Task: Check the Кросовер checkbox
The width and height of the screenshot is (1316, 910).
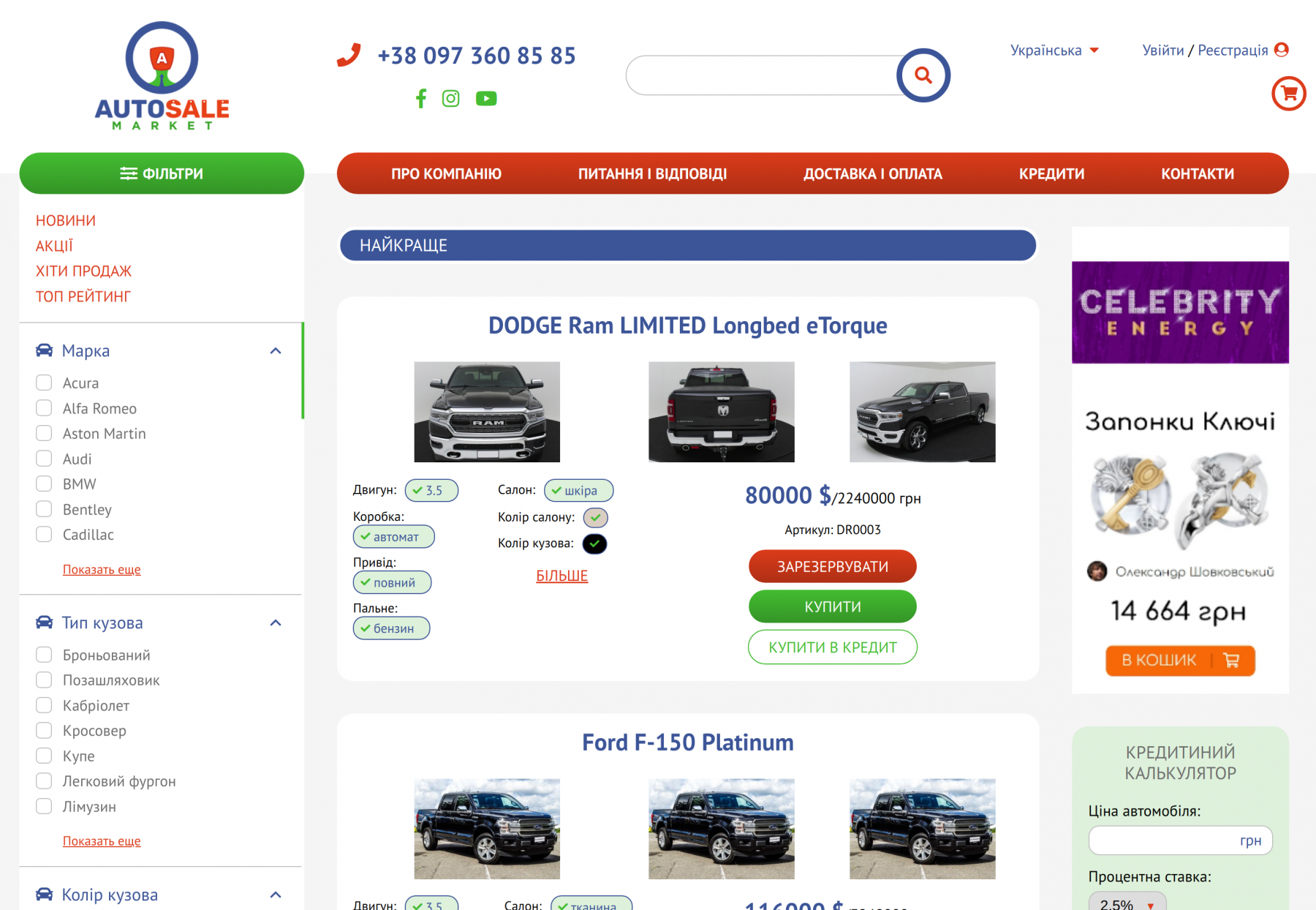Action: (44, 730)
